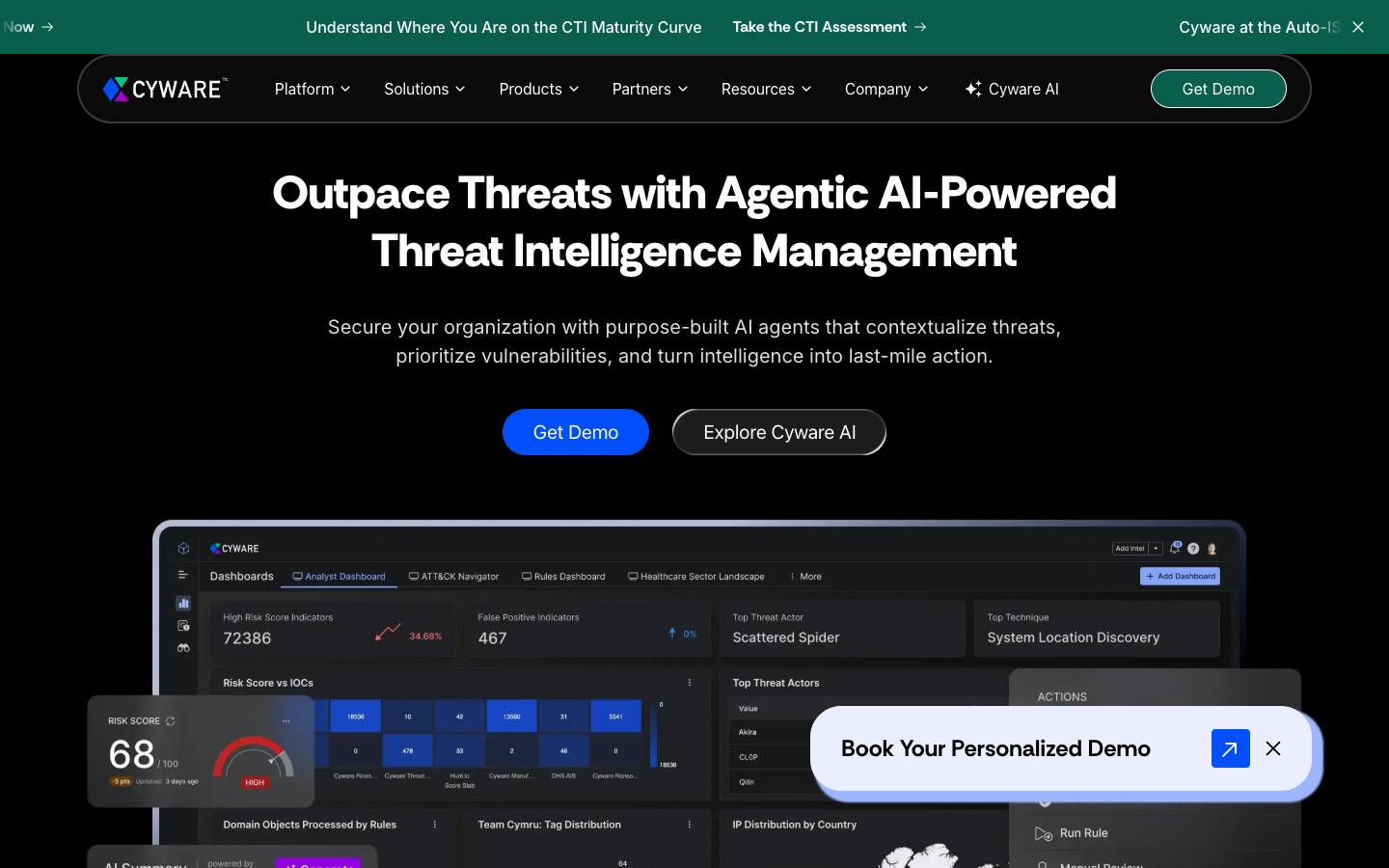1389x868 pixels.
Task: Dismiss the top announcement banner
Action: pos(1358,27)
